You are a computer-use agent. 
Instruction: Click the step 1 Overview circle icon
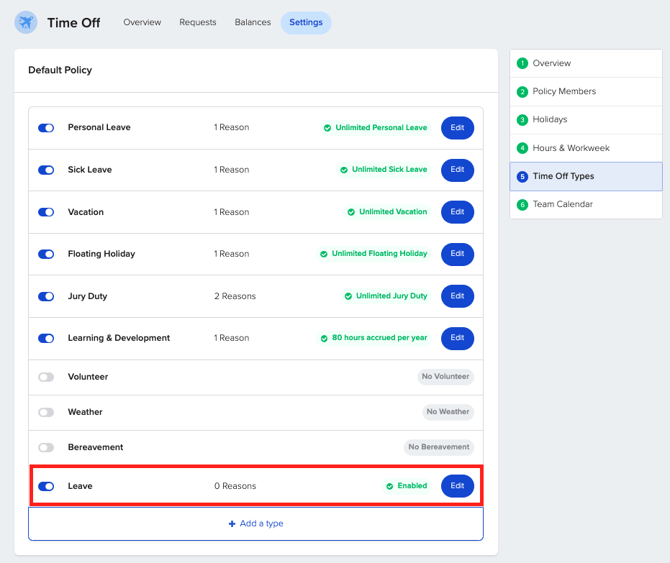[x=522, y=63]
